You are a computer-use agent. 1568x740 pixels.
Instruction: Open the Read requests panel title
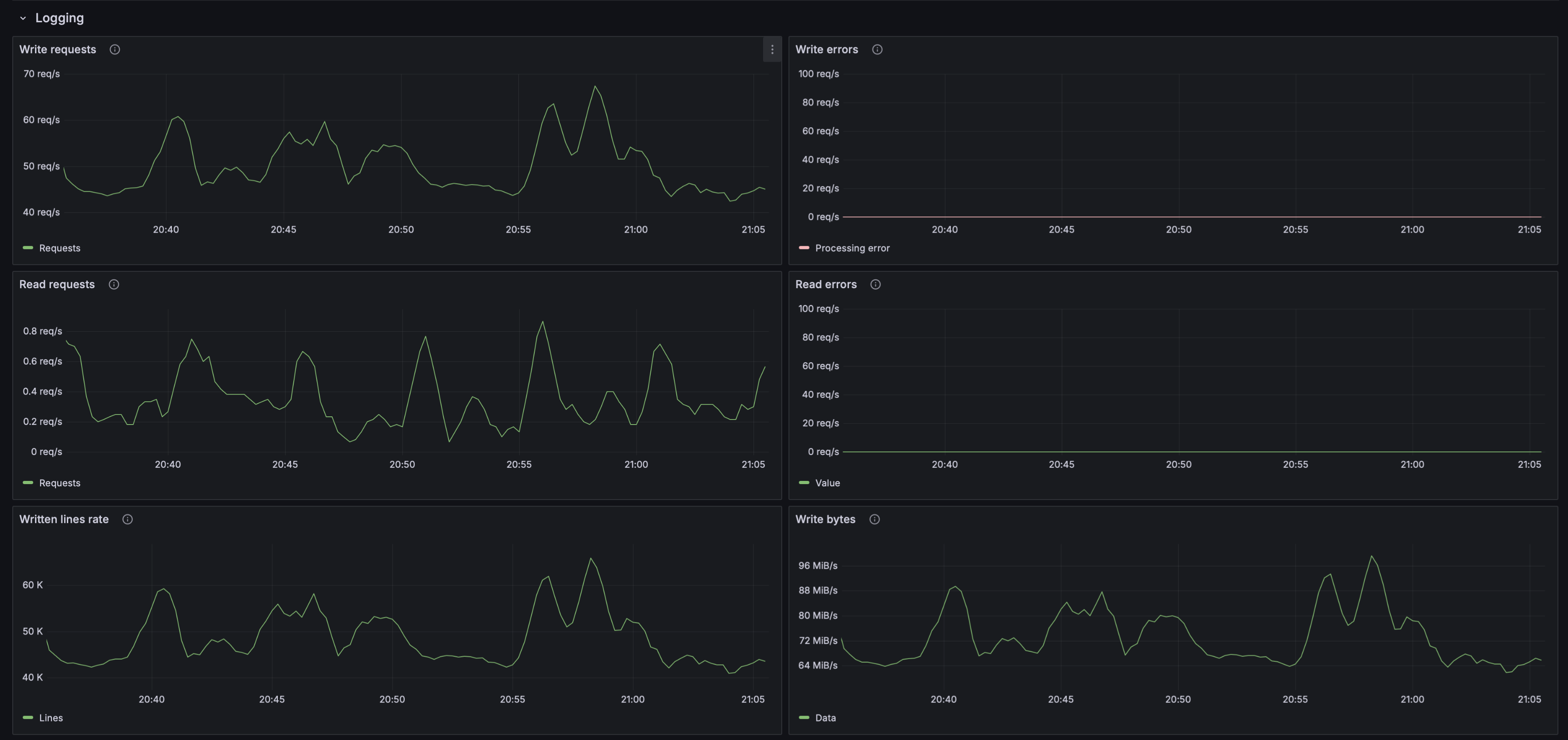click(x=57, y=284)
